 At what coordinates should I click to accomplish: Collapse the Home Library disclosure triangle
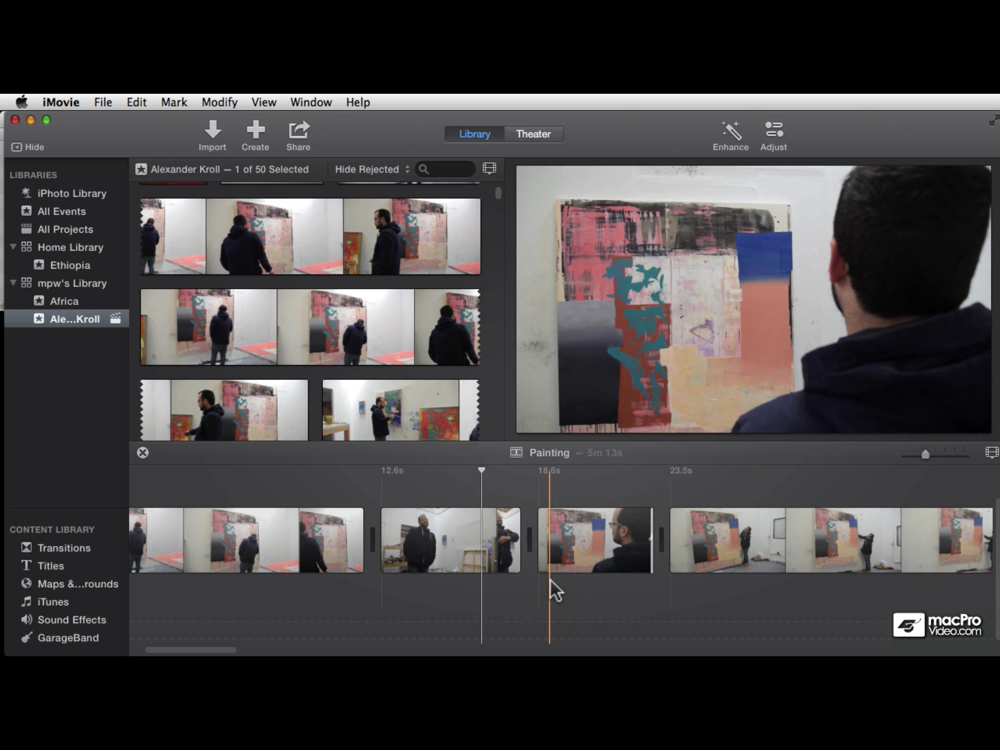13,246
